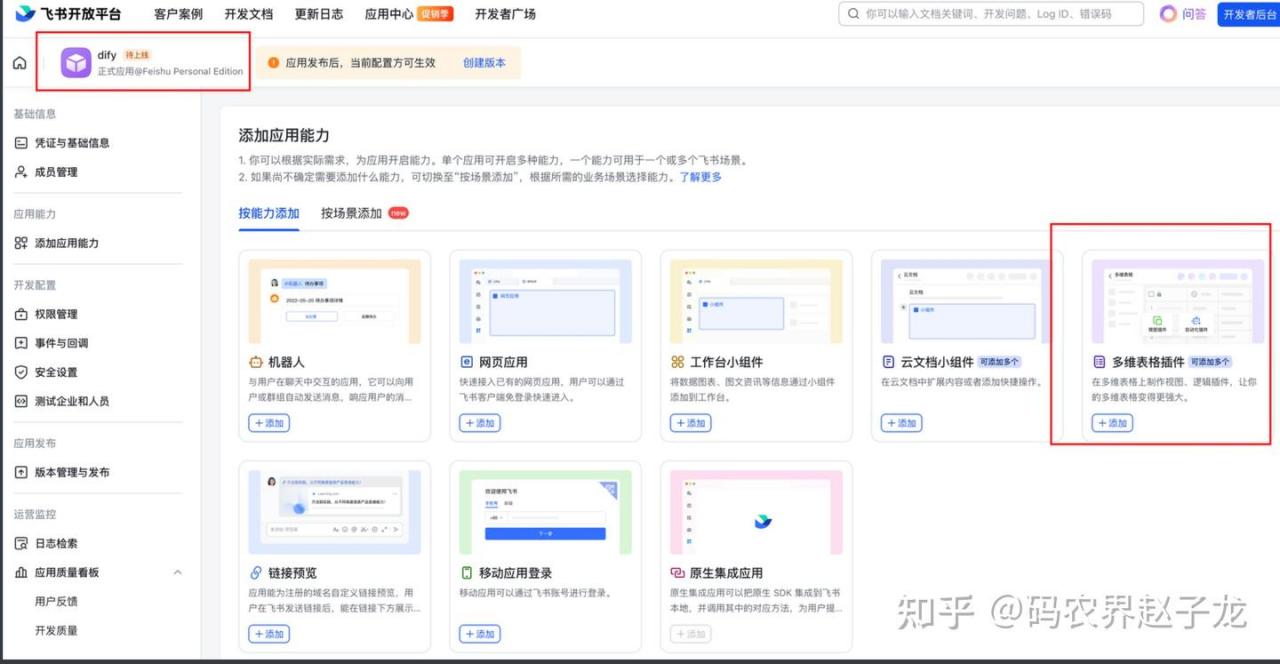
Task: Click the 云文档小组件 preview thumbnail
Action: (968, 301)
